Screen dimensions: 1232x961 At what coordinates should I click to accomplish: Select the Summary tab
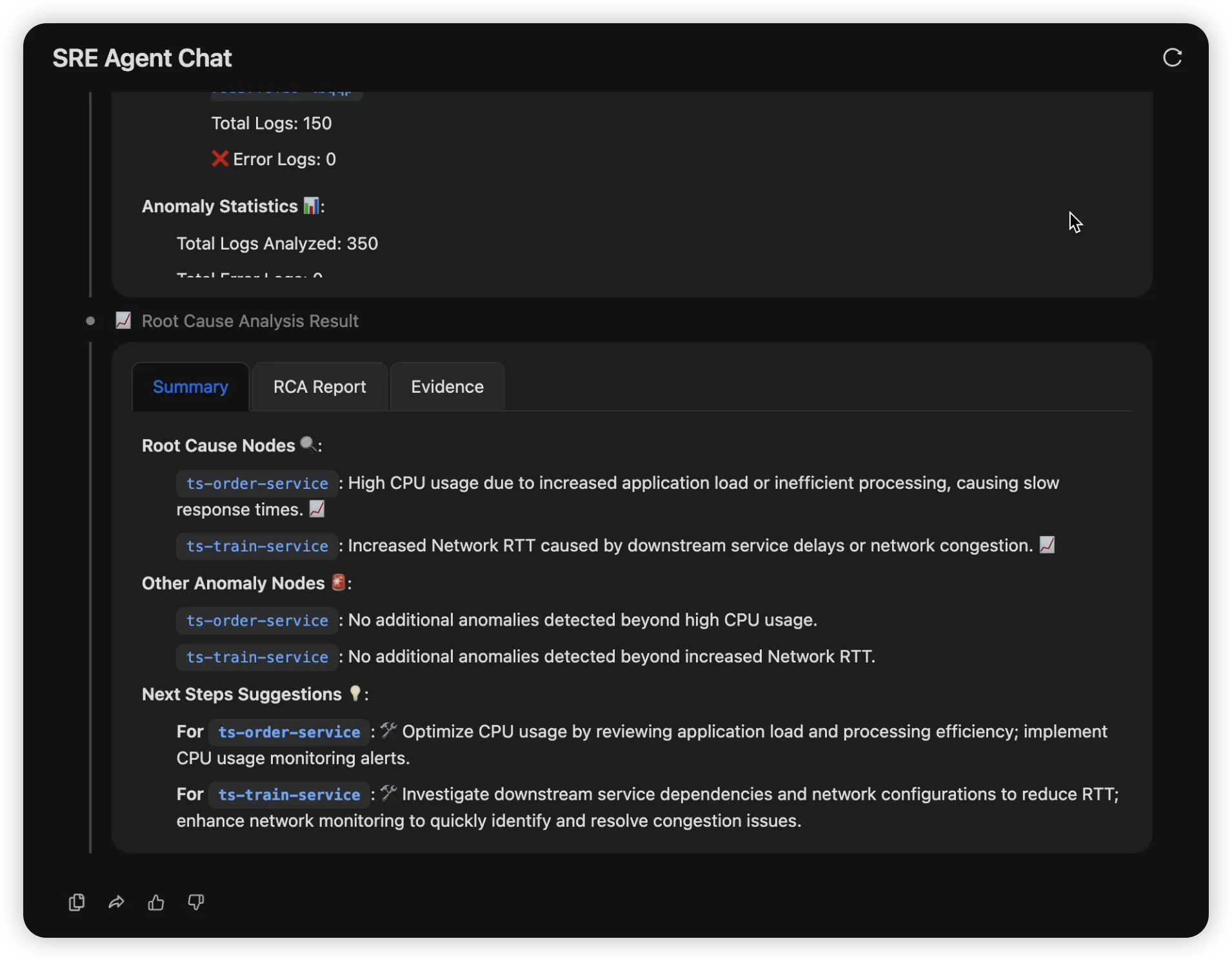coord(190,387)
